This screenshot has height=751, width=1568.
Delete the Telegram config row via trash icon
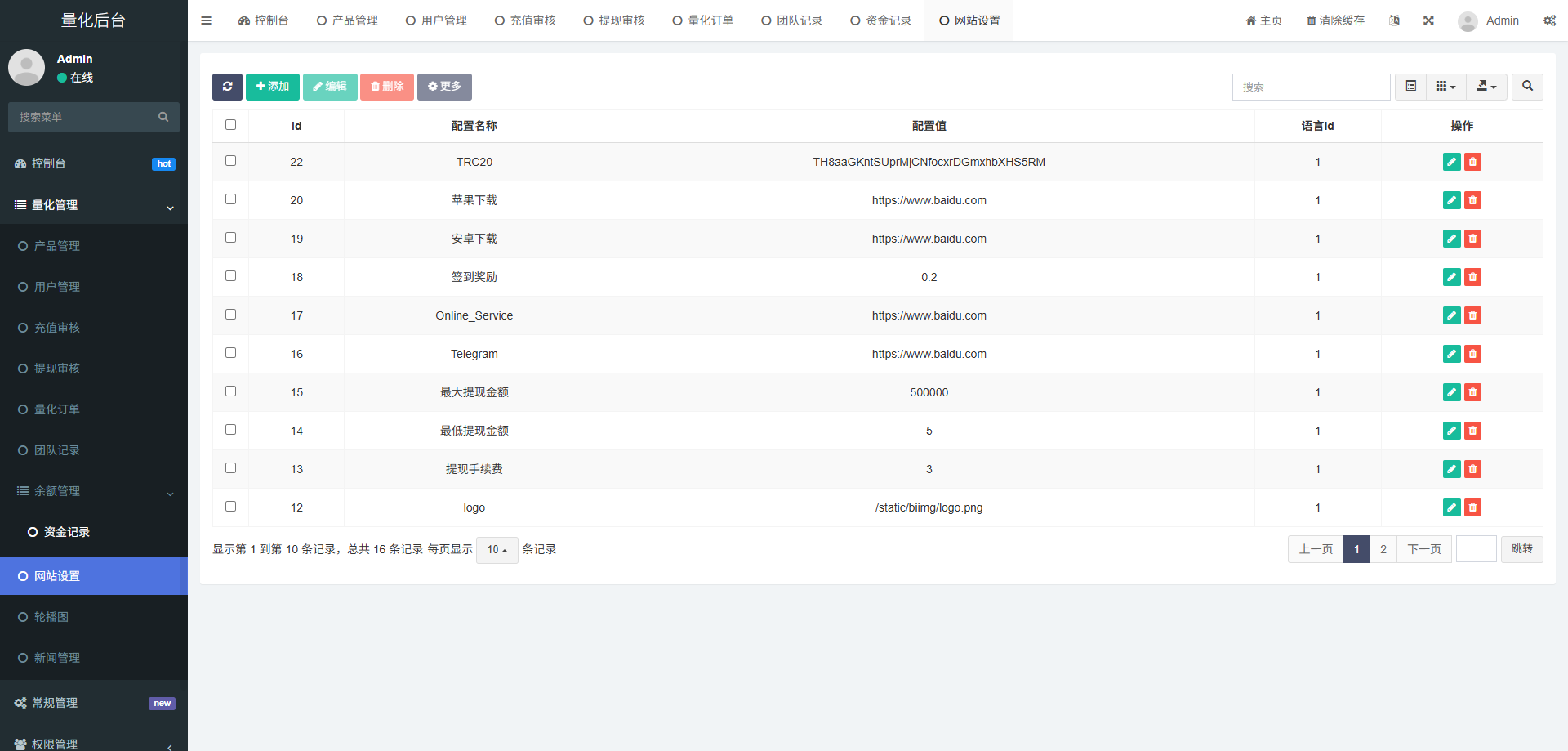(x=1472, y=354)
